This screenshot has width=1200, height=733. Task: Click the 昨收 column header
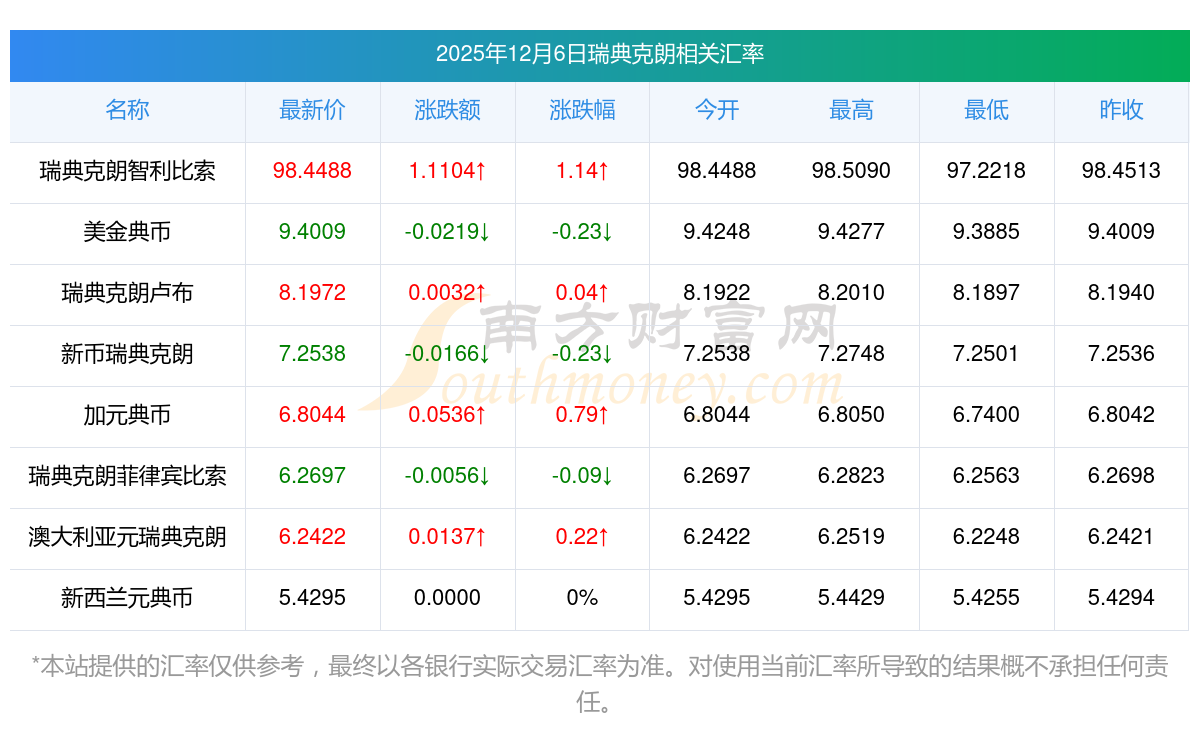click(x=1121, y=110)
